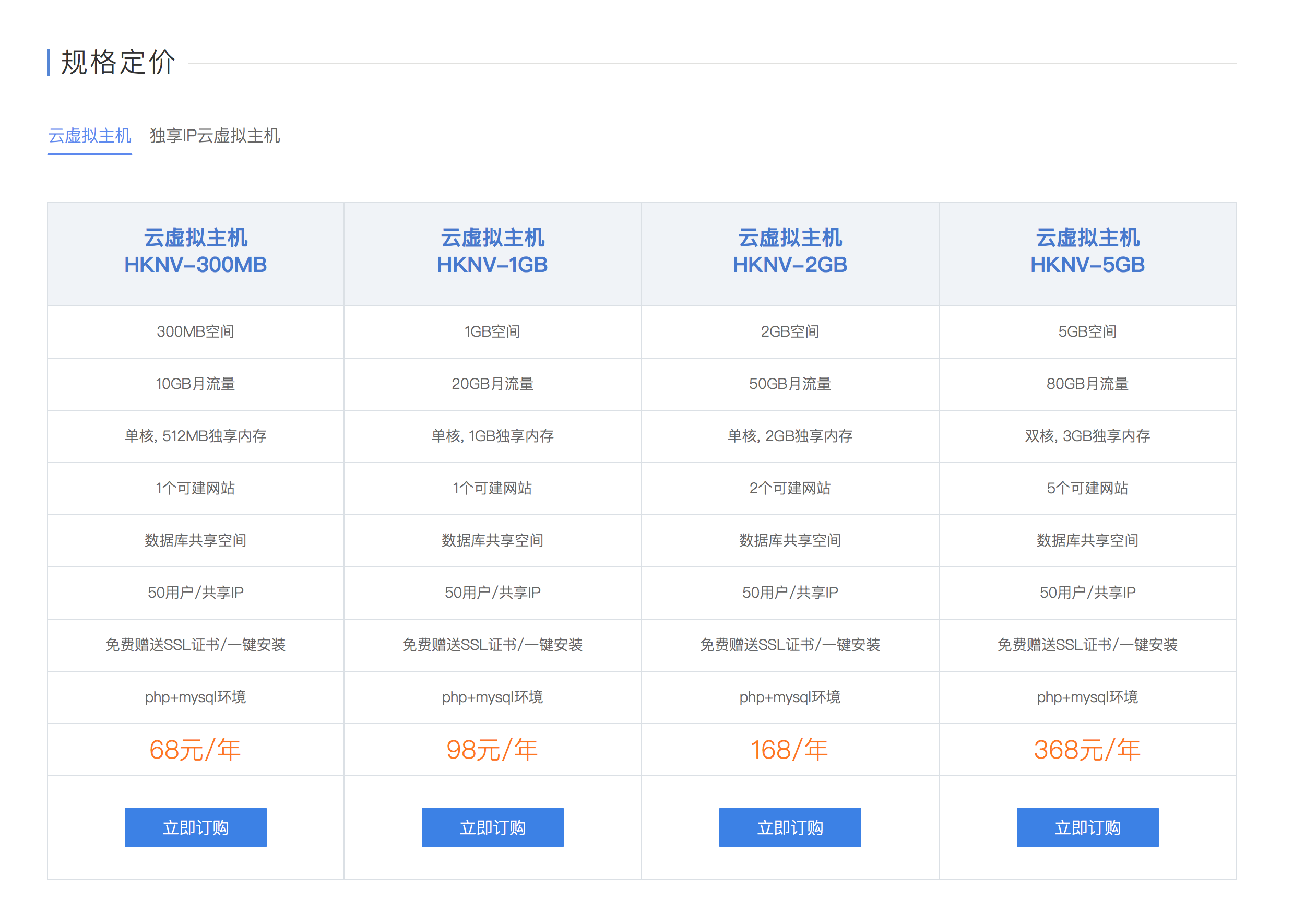Open the 独享IP云虚拟主机 tab
This screenshot has width=1293, height=924.
pos(215,135)
